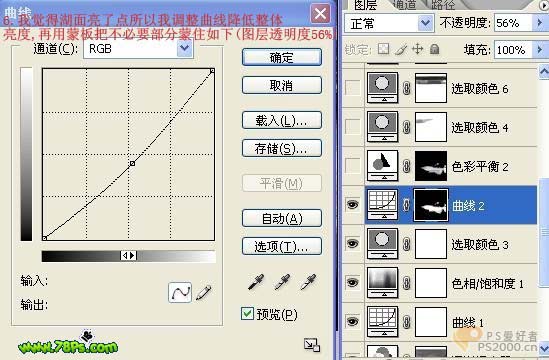Select the white point eyedropper
This screenshot has width=549, height=360.
(308, 282)
